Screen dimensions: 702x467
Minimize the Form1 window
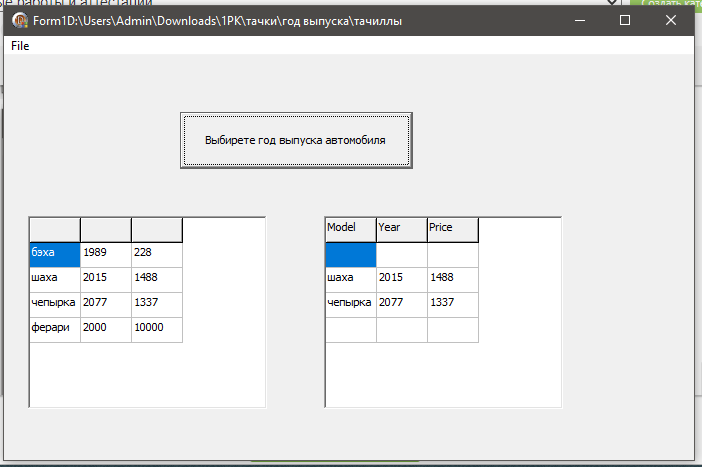pos(579,20)
